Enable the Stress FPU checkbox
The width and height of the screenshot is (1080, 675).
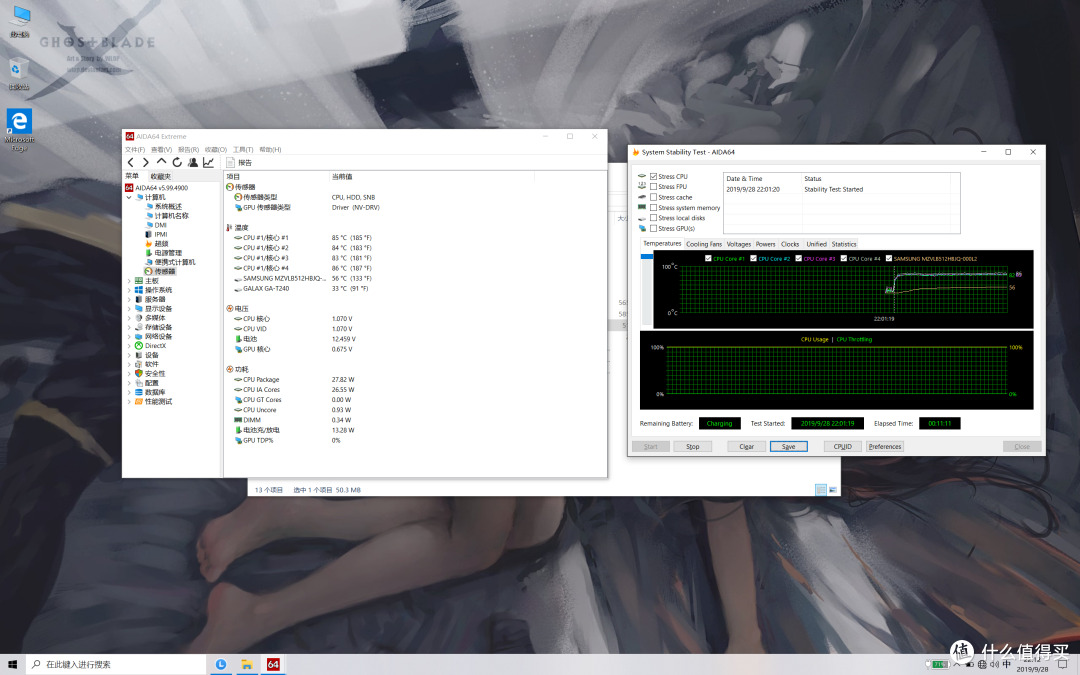tap(653, 187)
